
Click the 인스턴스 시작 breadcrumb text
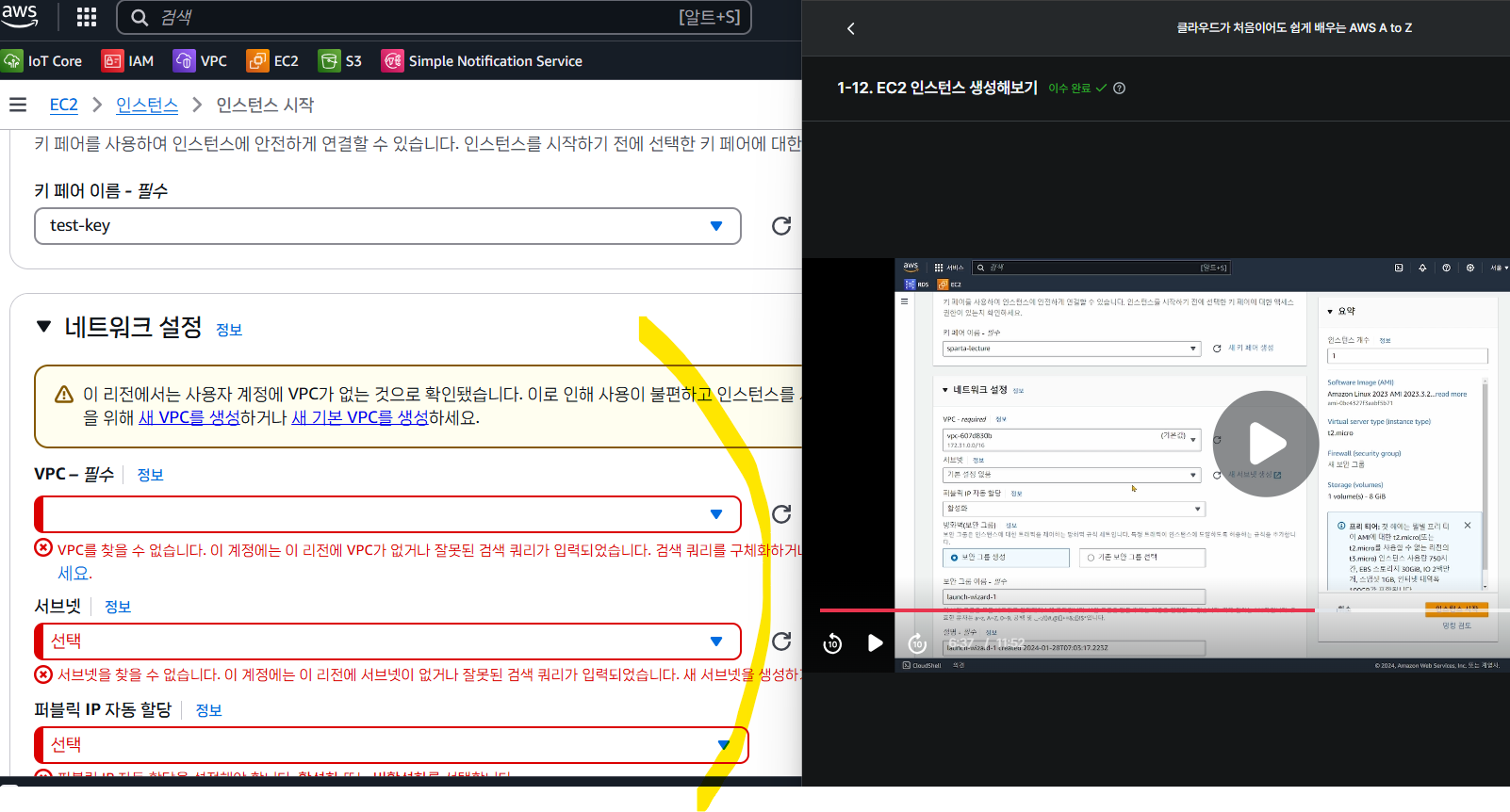(x=265, y=105)
